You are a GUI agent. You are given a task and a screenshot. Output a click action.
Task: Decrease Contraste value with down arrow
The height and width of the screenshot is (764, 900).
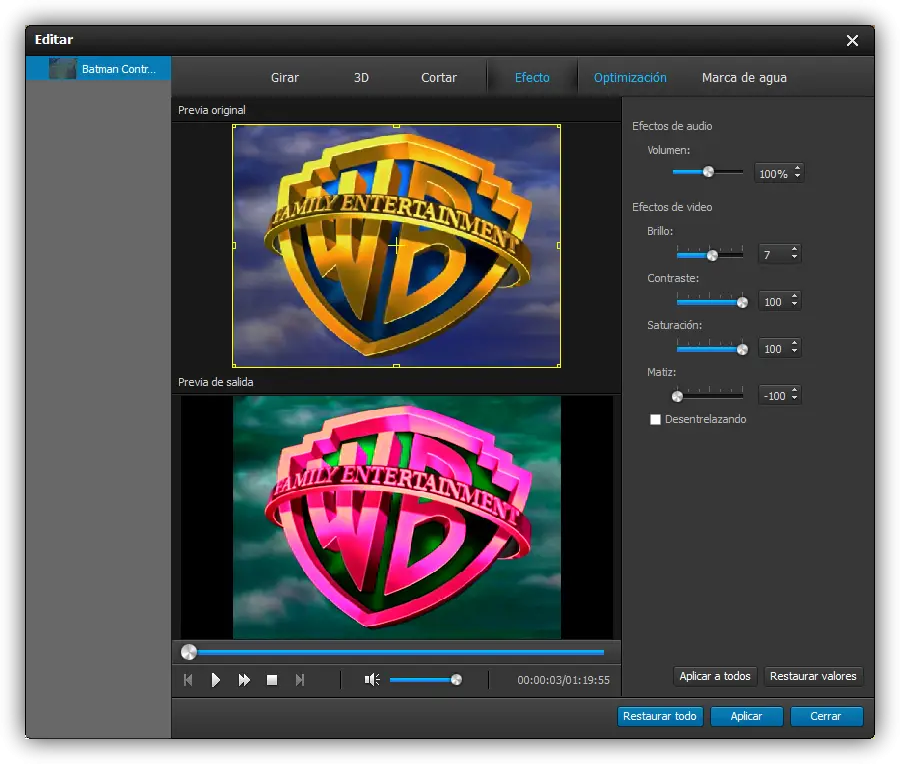794,304
